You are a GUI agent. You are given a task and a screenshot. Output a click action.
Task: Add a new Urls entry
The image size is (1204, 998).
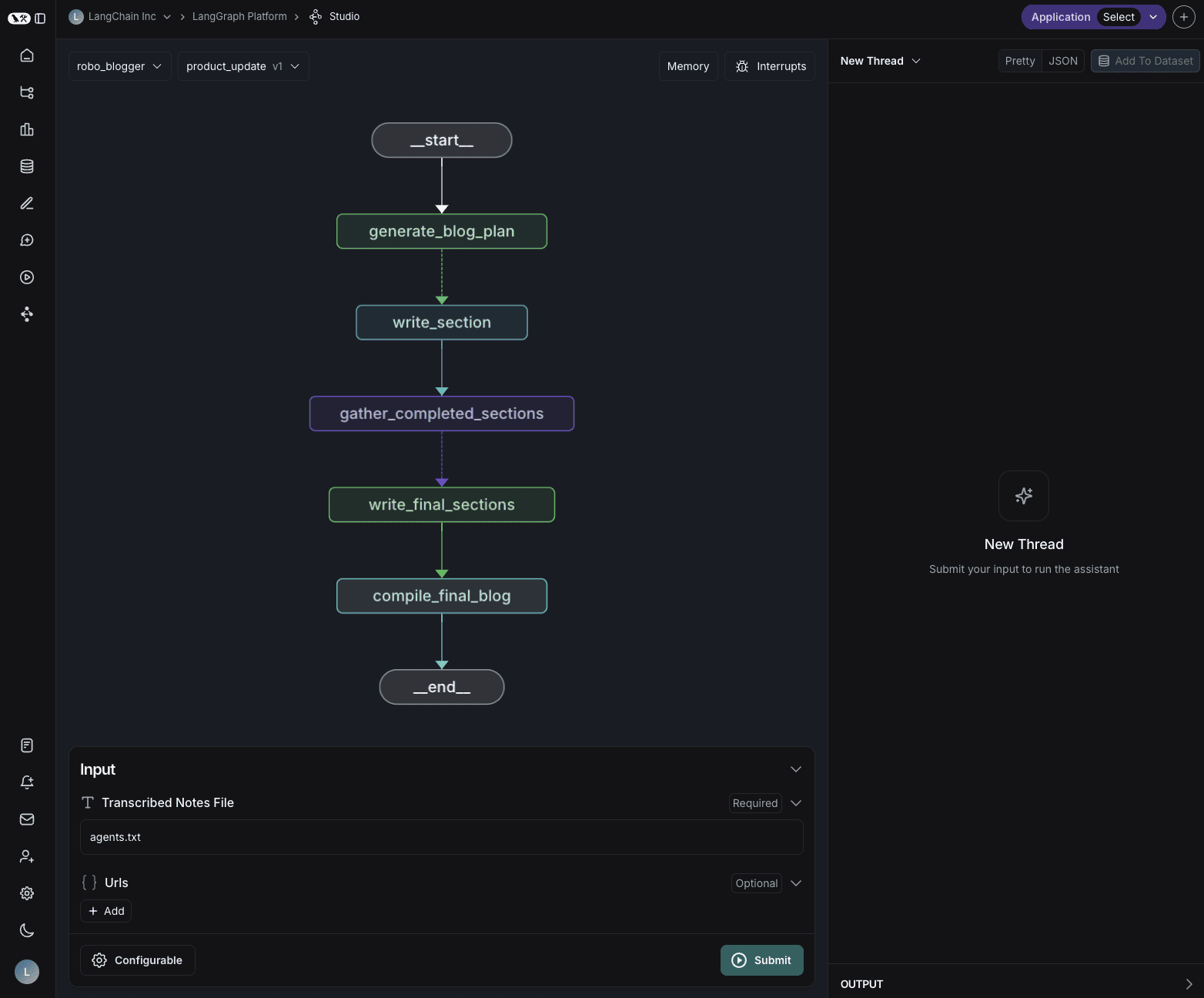click(x=106, y=911)
